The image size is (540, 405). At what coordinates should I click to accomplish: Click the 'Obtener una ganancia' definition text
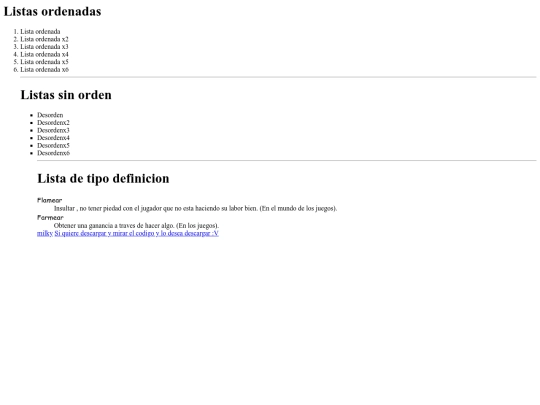pyautogui.click(x=136, y=226)
